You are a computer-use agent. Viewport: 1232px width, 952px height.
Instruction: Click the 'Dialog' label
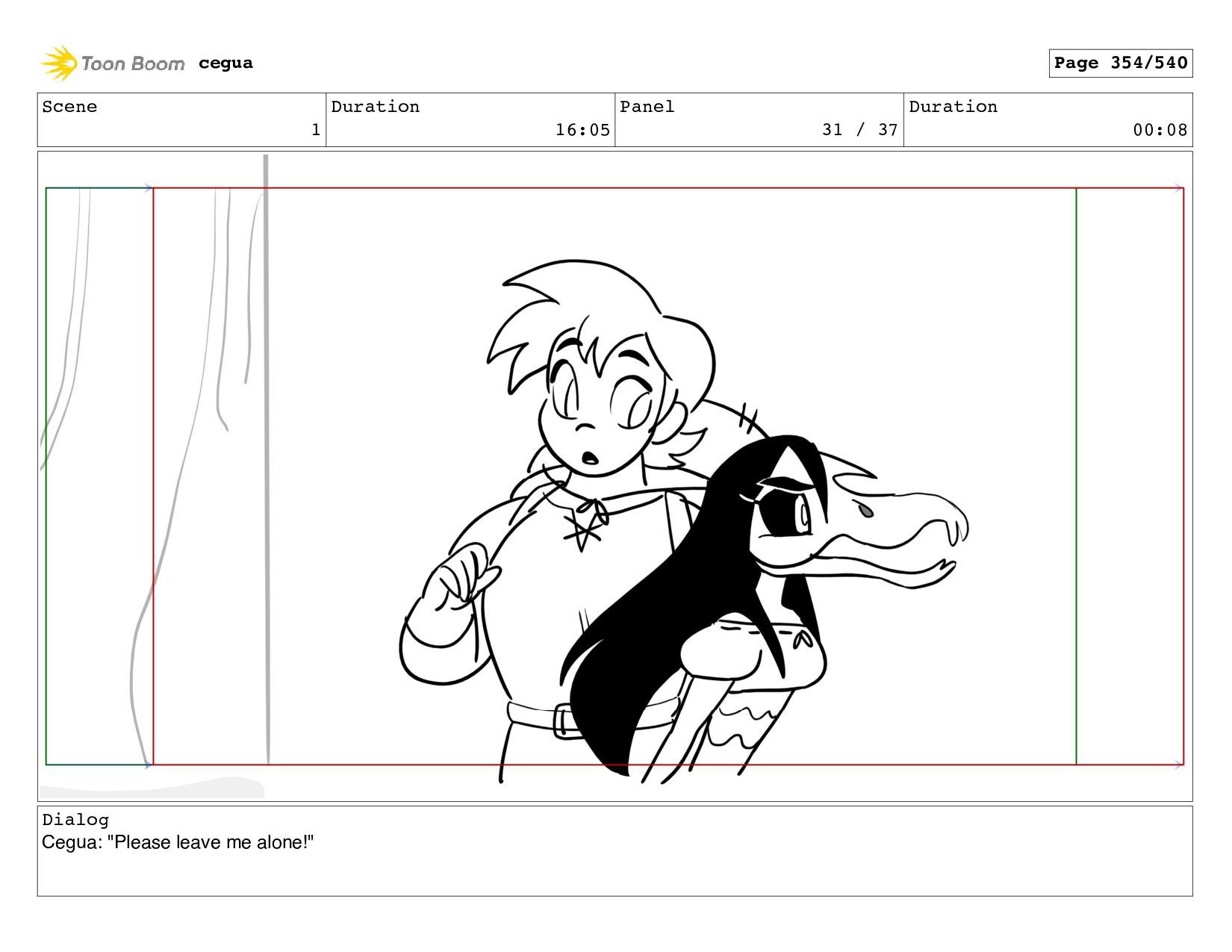click(x=75, y=820)
